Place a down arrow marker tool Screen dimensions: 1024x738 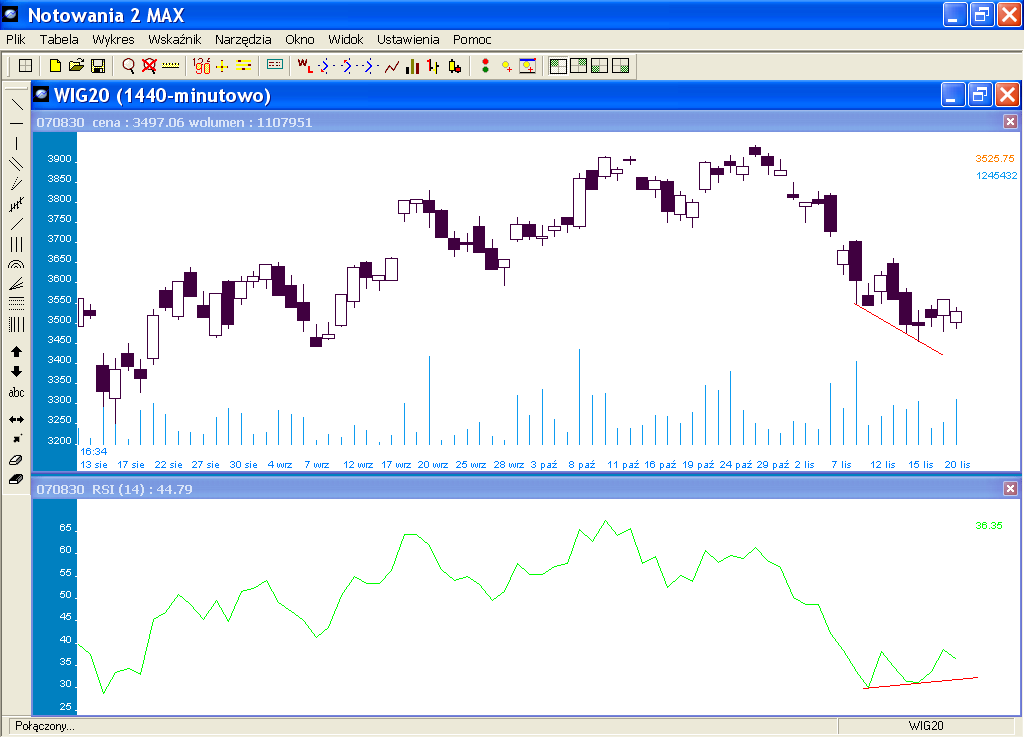click(x=16, y=372)
